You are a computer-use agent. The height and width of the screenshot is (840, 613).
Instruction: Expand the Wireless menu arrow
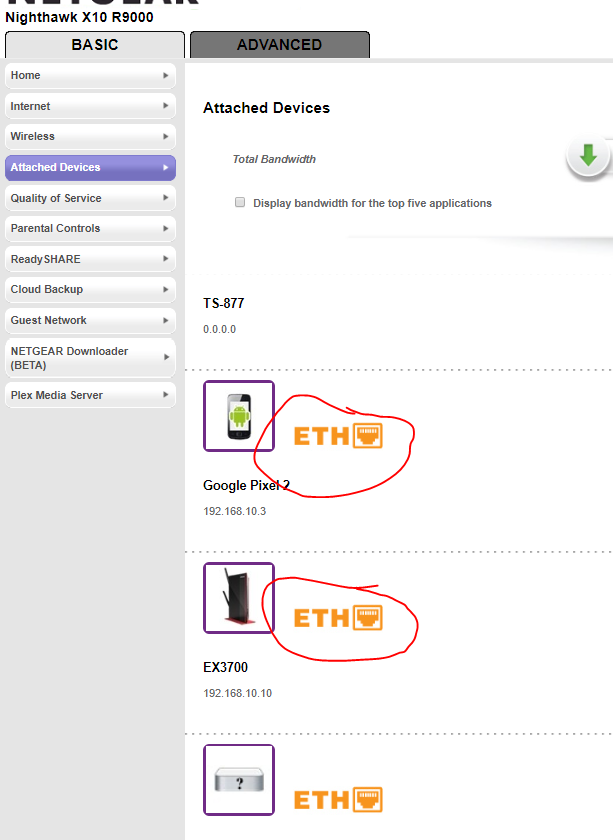[165, 137]
